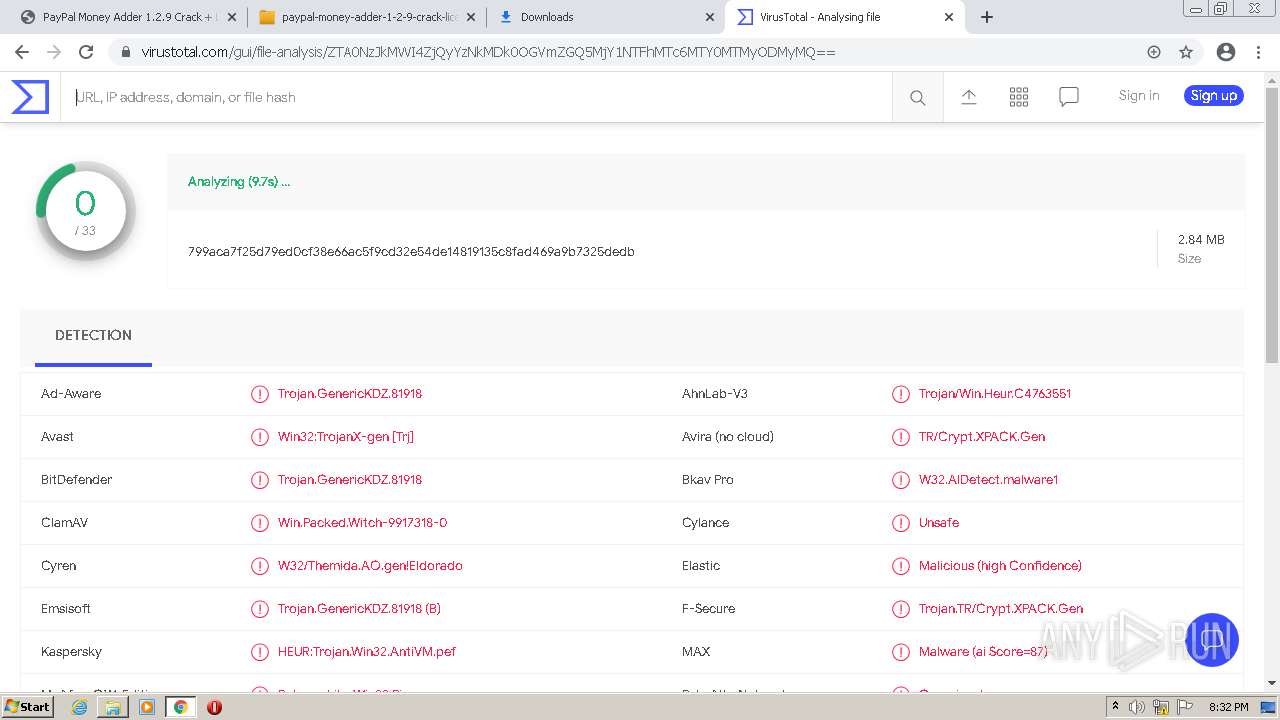Click Win32:TrojanX-gen [Trj] Avast result

(x=346, y=437)
